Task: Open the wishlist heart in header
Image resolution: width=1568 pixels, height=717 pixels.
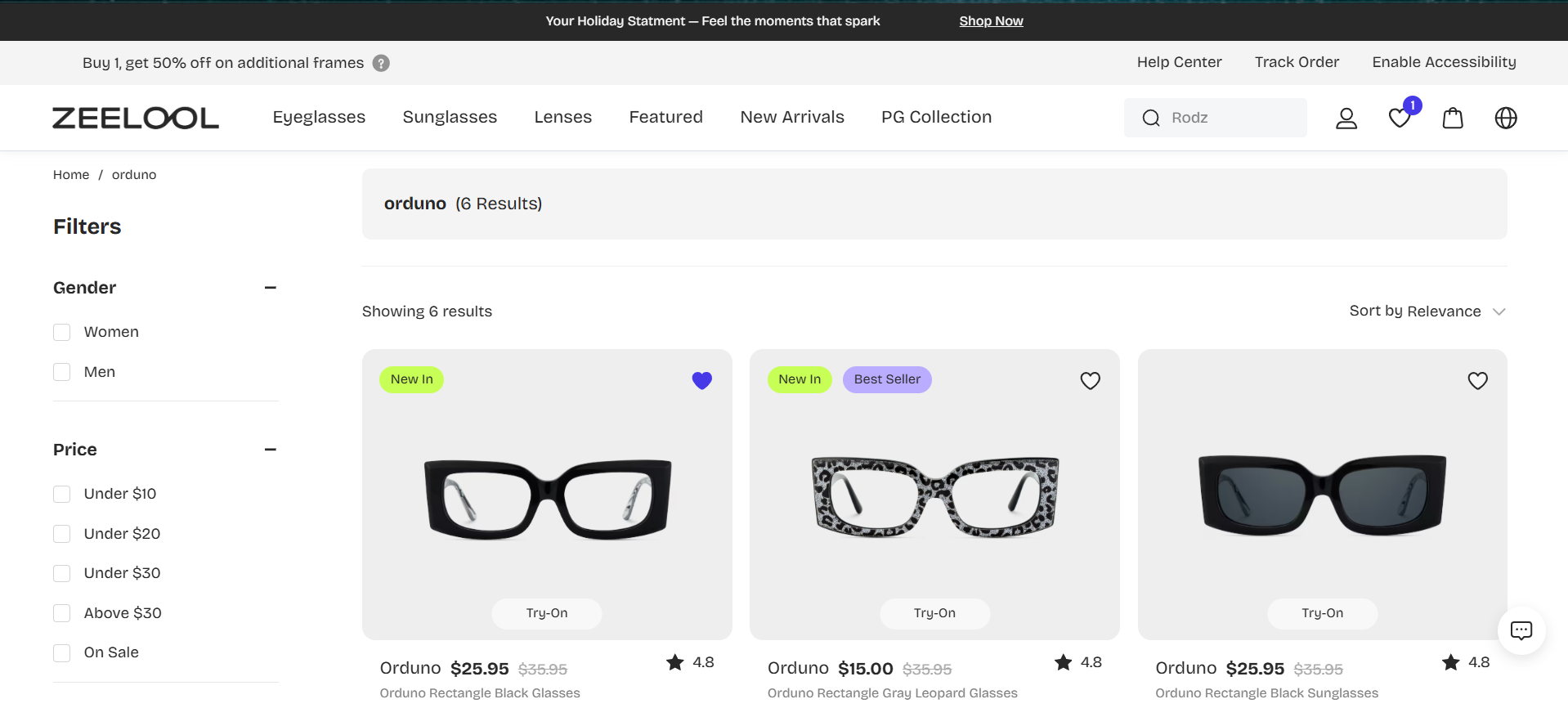Action: (1400, 119)
